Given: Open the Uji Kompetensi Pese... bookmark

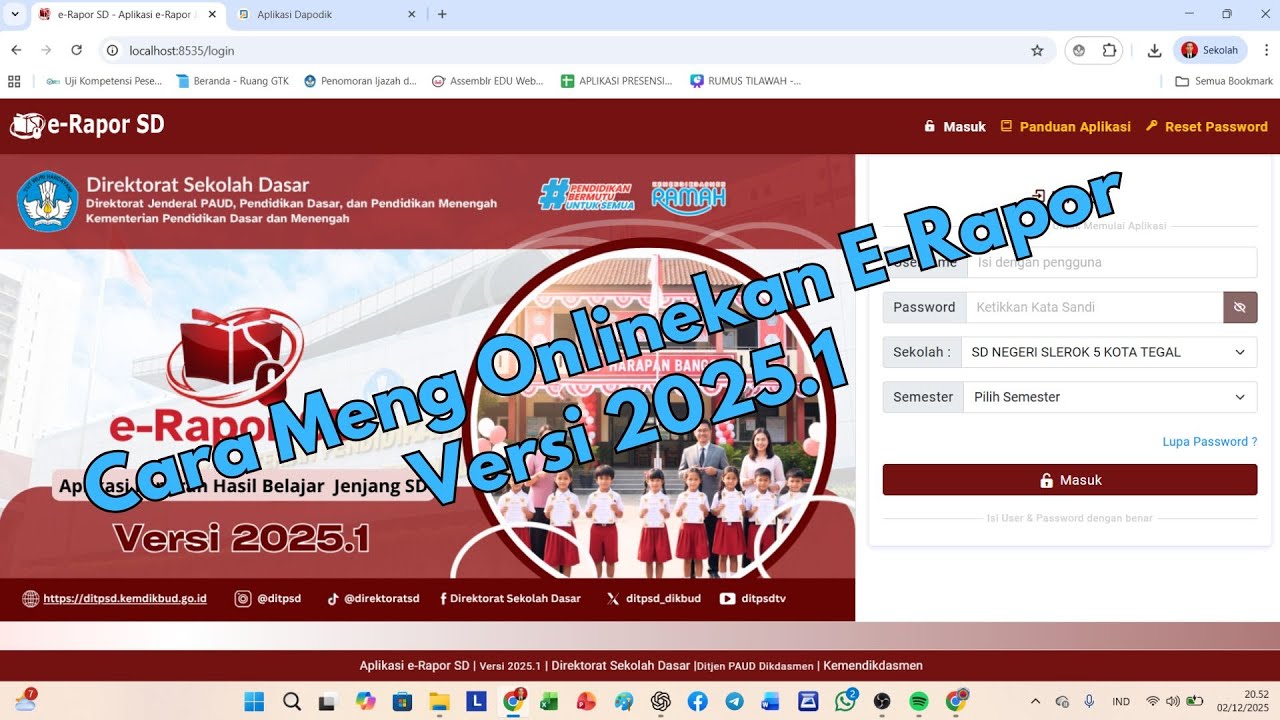Looking at the screenshot, I should pos(104,81).
